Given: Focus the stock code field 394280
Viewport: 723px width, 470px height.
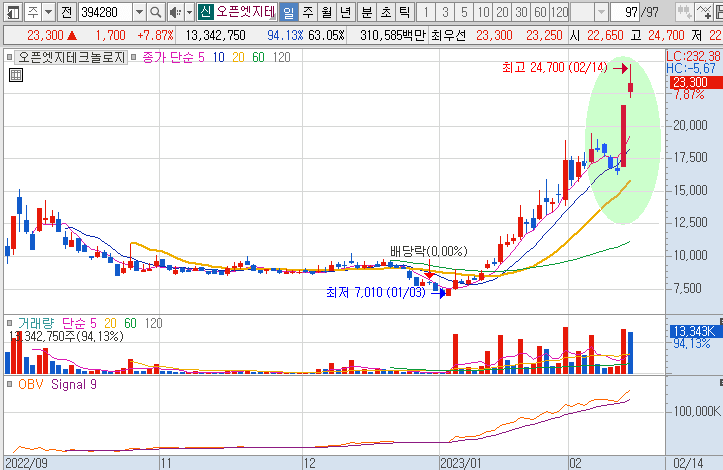Looking at the screenshot, I should (x=106, y=12).
